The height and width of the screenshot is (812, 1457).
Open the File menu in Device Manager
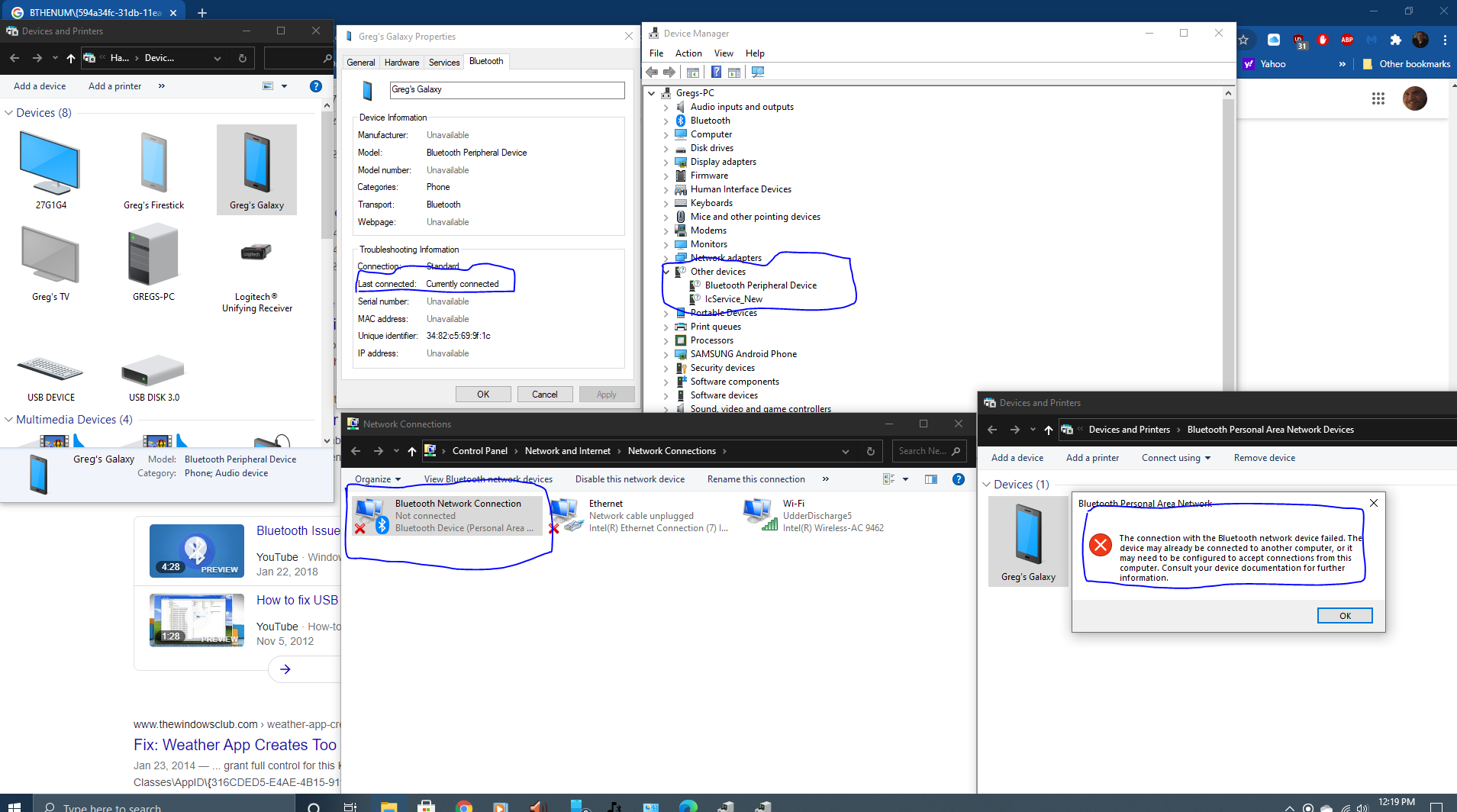click(656, 53)
